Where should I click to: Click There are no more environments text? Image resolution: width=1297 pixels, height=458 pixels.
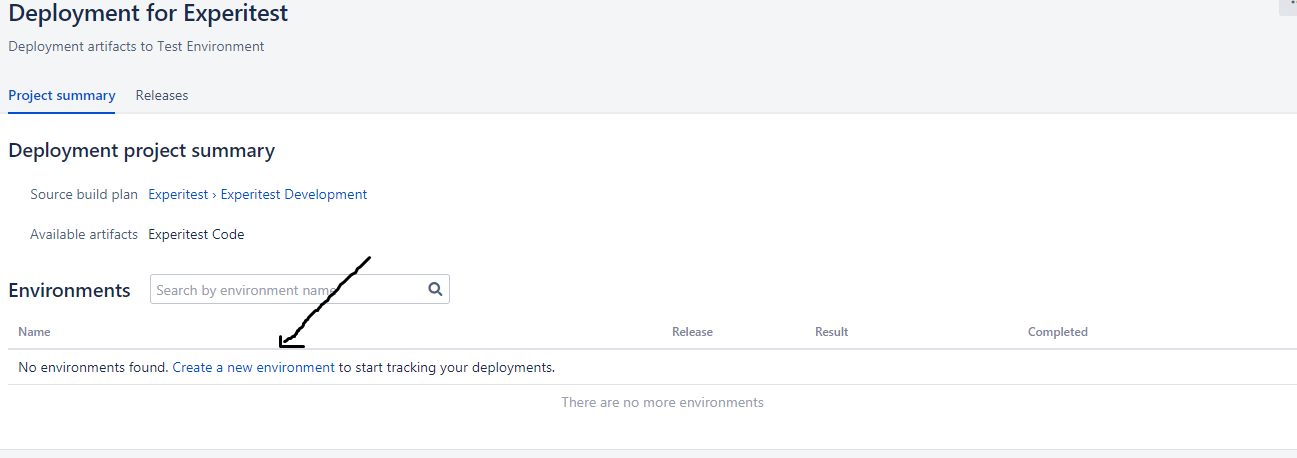coord(662,403)
